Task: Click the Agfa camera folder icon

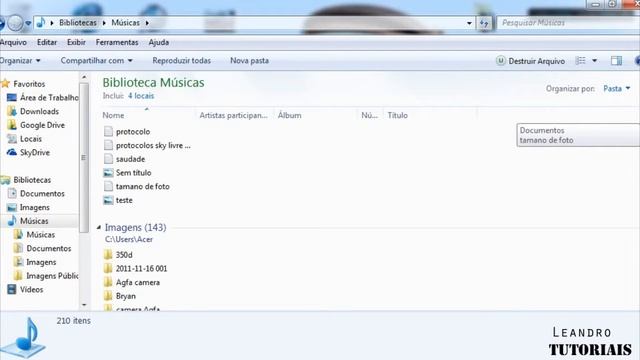Action: 108,282
